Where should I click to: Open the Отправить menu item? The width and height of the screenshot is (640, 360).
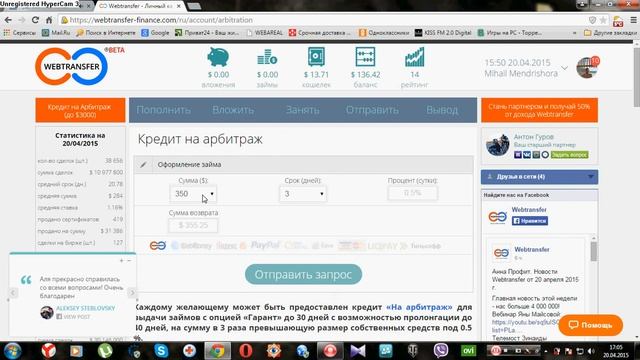372,110
